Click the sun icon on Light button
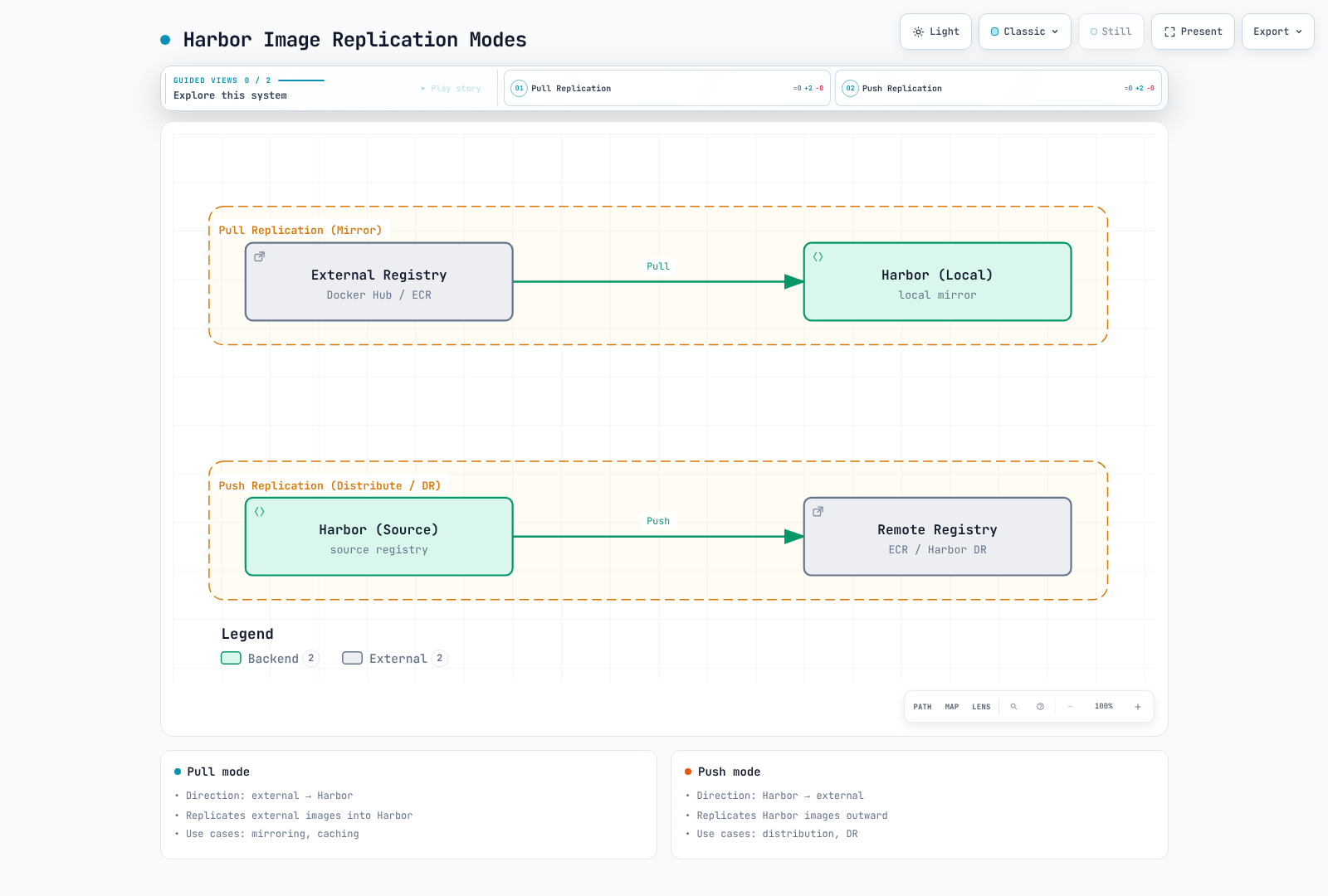The height and width of the screenshot is (896, 1328). point(918,32)
